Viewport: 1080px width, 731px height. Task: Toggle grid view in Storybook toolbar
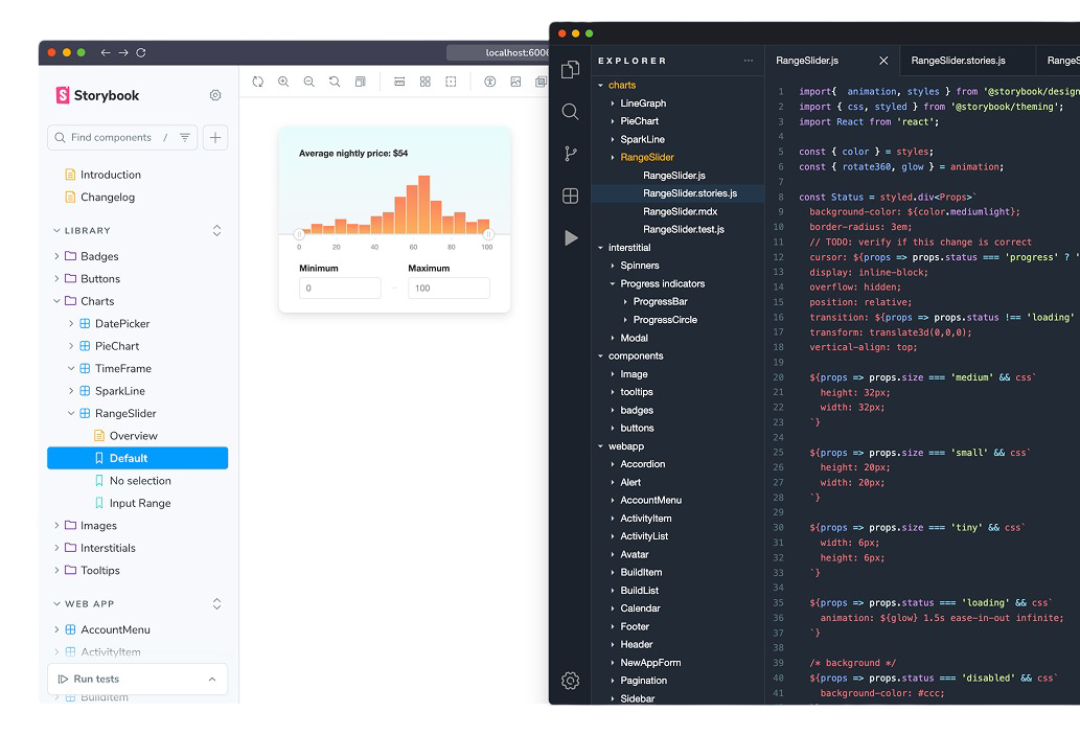coord(425,81)
